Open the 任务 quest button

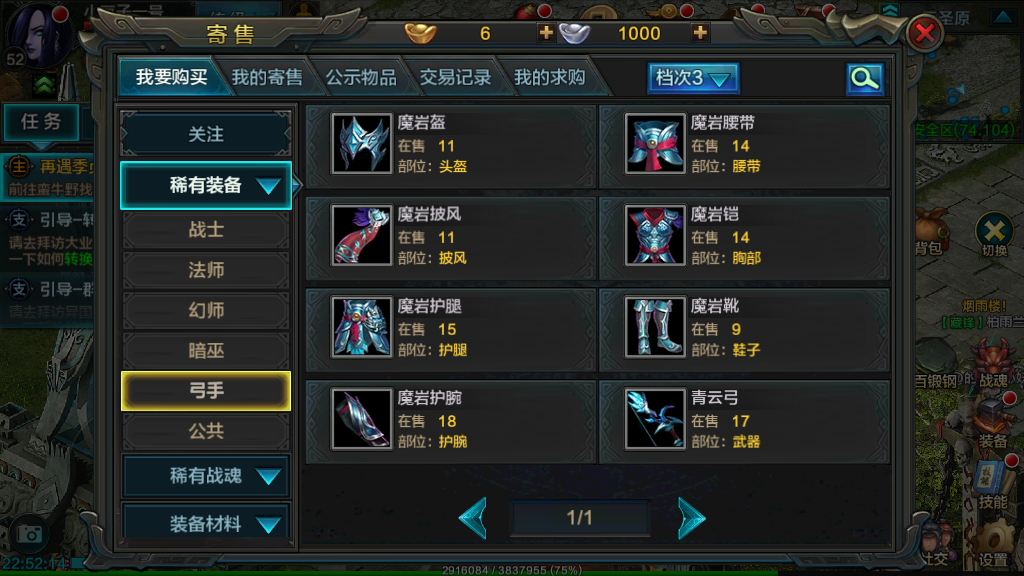(x=41, y=121)
